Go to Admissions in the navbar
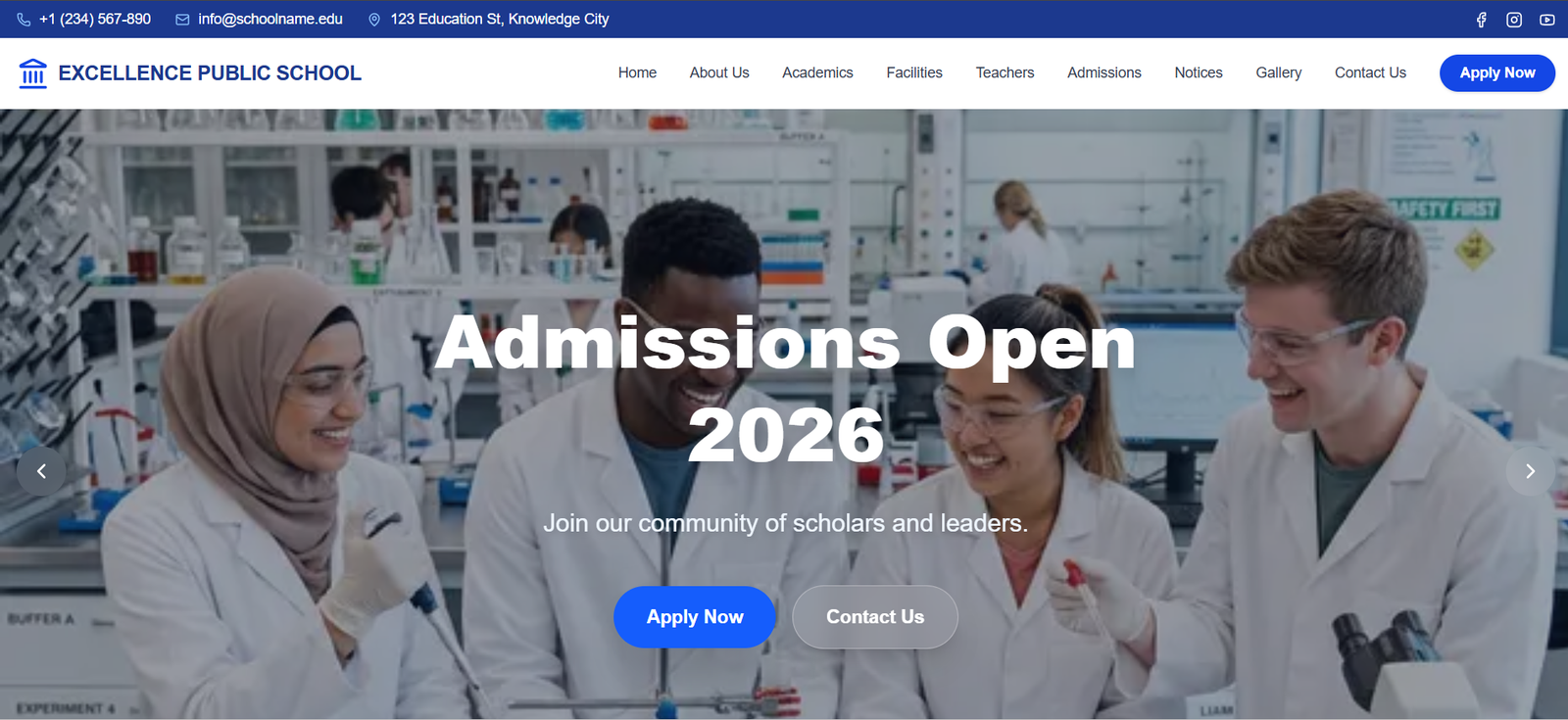Screen dimensions: 1568x720 pos(1104,72)
